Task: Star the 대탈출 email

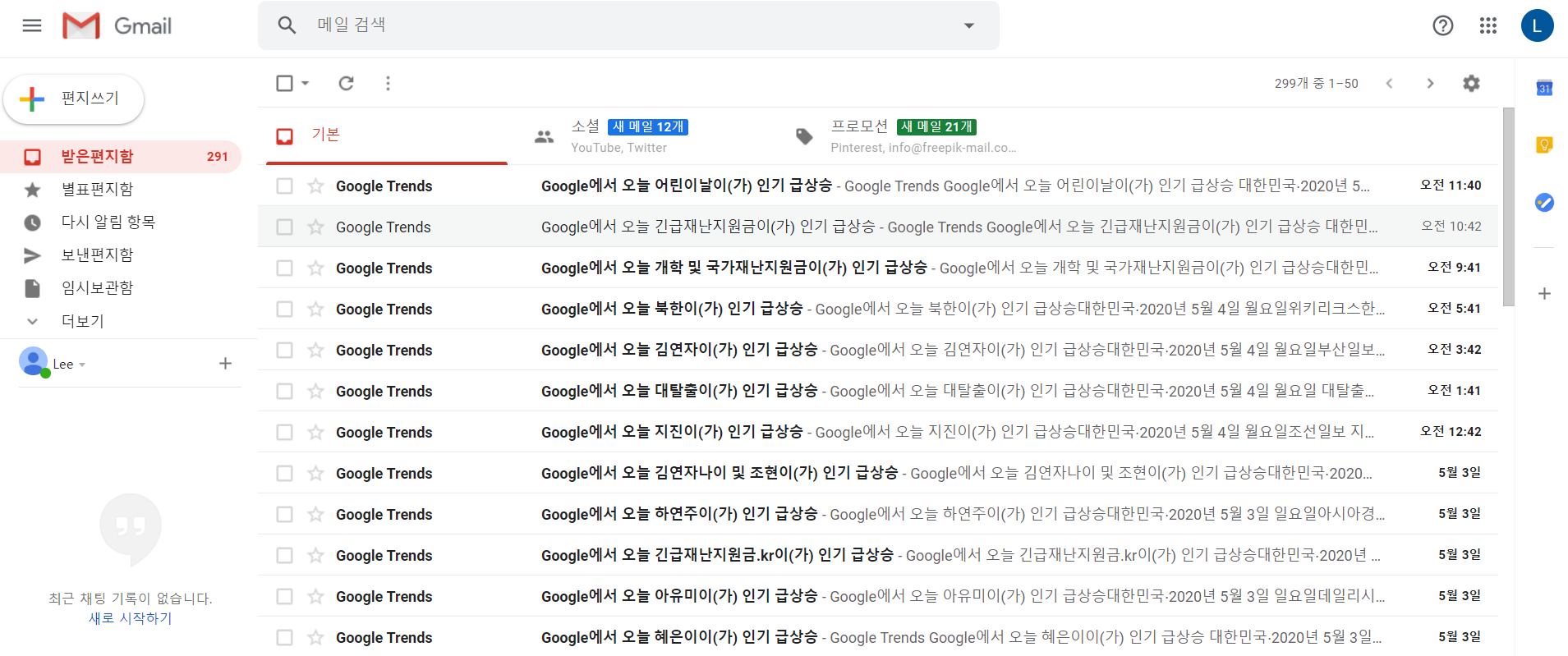Action: 315,391
